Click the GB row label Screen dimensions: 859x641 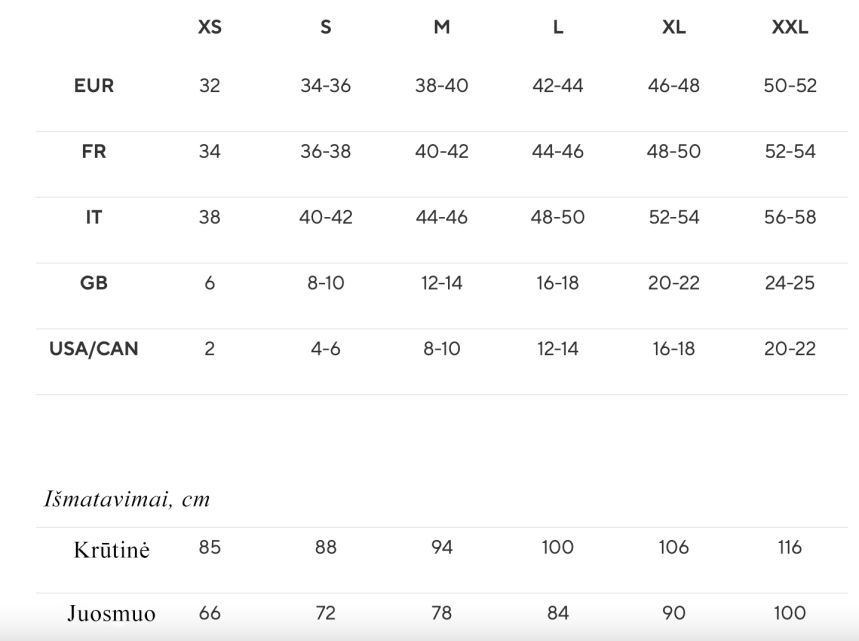[94, 283]
